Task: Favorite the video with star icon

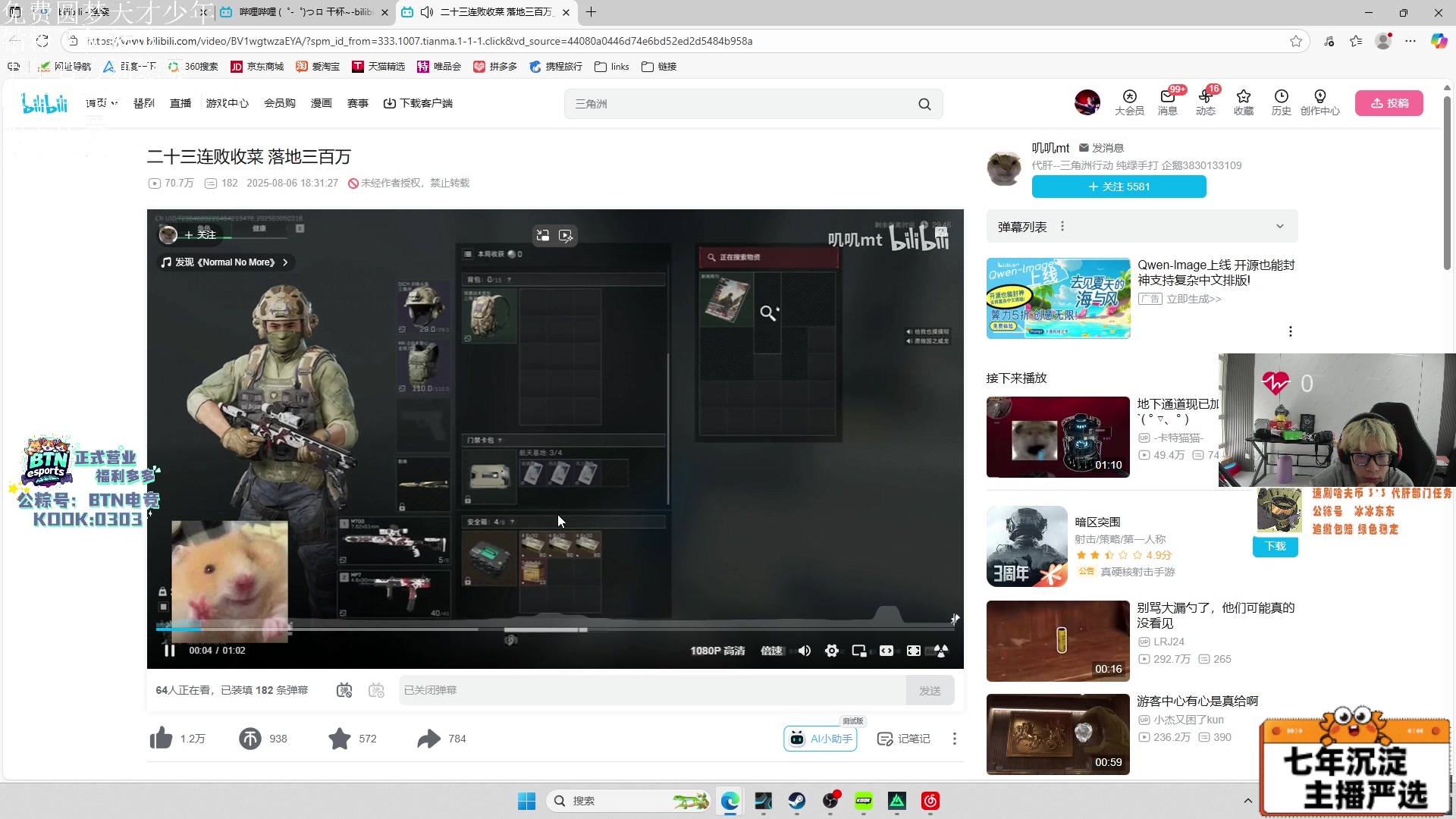Action: click(340, 738)
